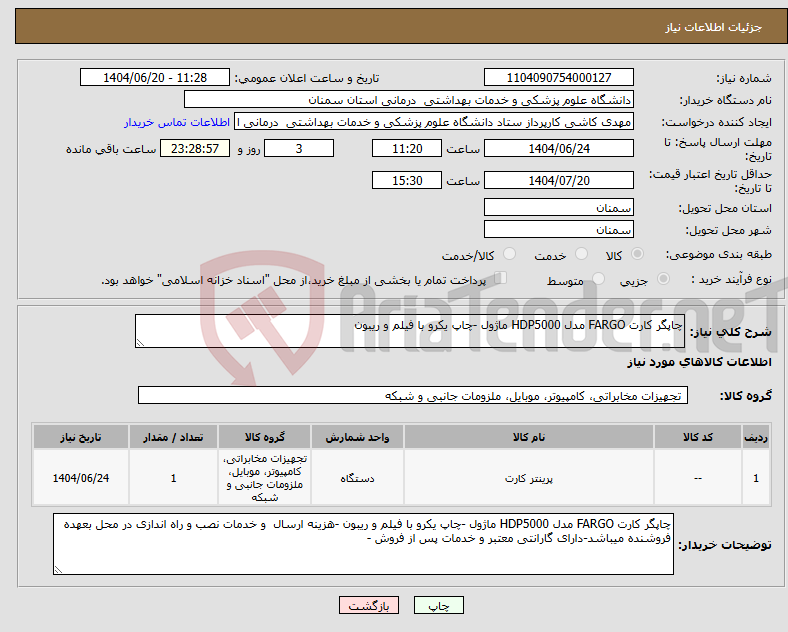This screenshot has width=788, height=632.
Task: Click response deadline date 1404/06/24 field
Action: pos(559,148)
